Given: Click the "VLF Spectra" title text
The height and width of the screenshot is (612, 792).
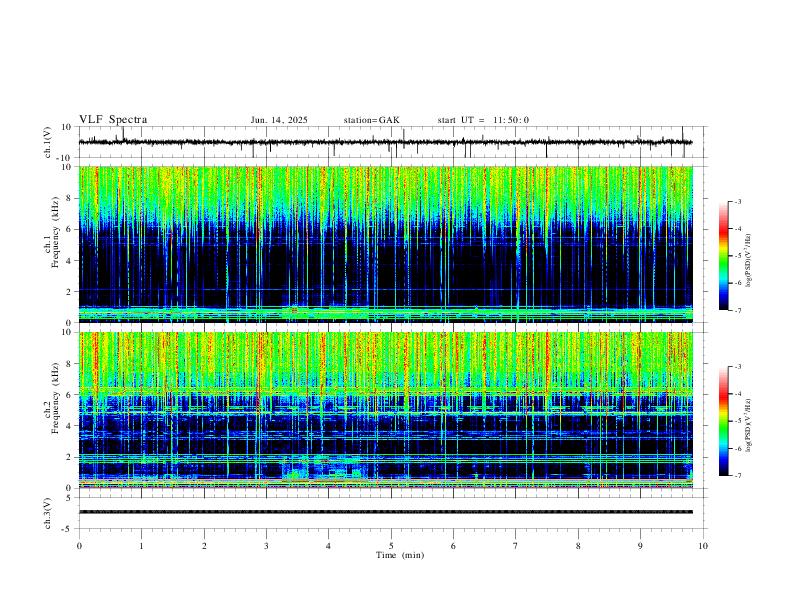Looking at the screenshot, I should (x=113, y=120).
